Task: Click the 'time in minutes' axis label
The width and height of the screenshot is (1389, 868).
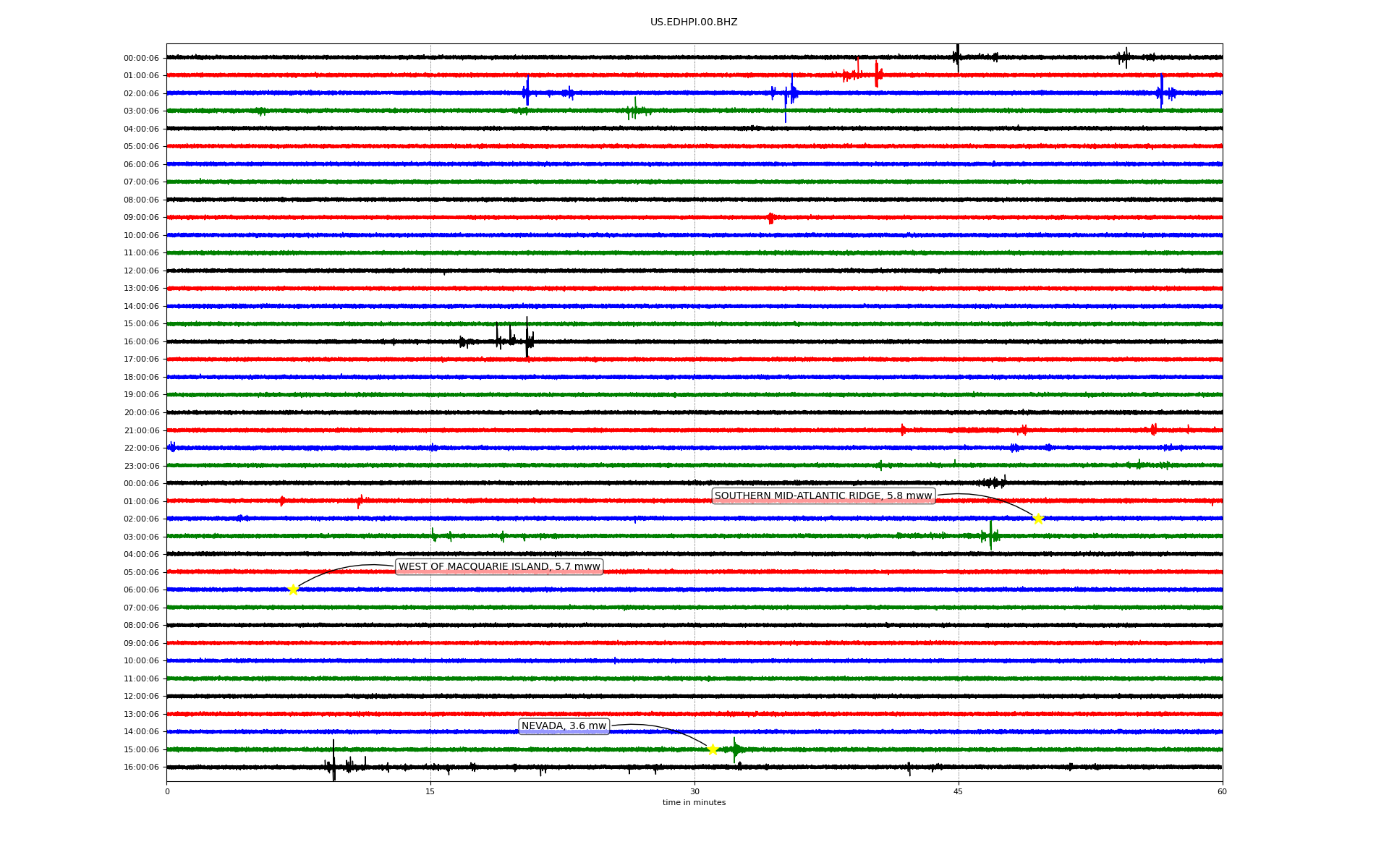Action: point(694,803)
